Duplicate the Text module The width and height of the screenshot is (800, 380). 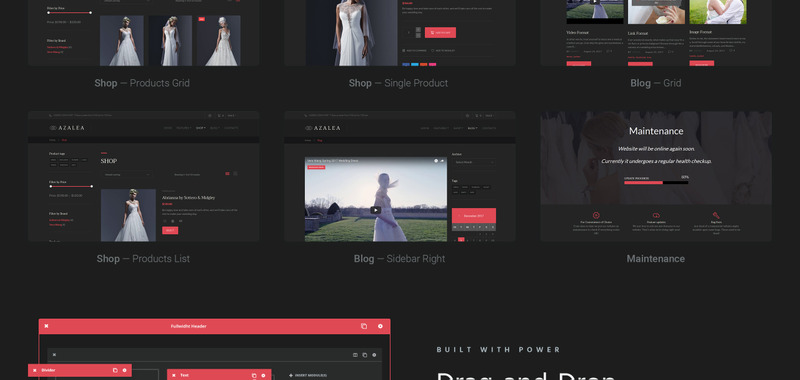click(x=254, y=375)
